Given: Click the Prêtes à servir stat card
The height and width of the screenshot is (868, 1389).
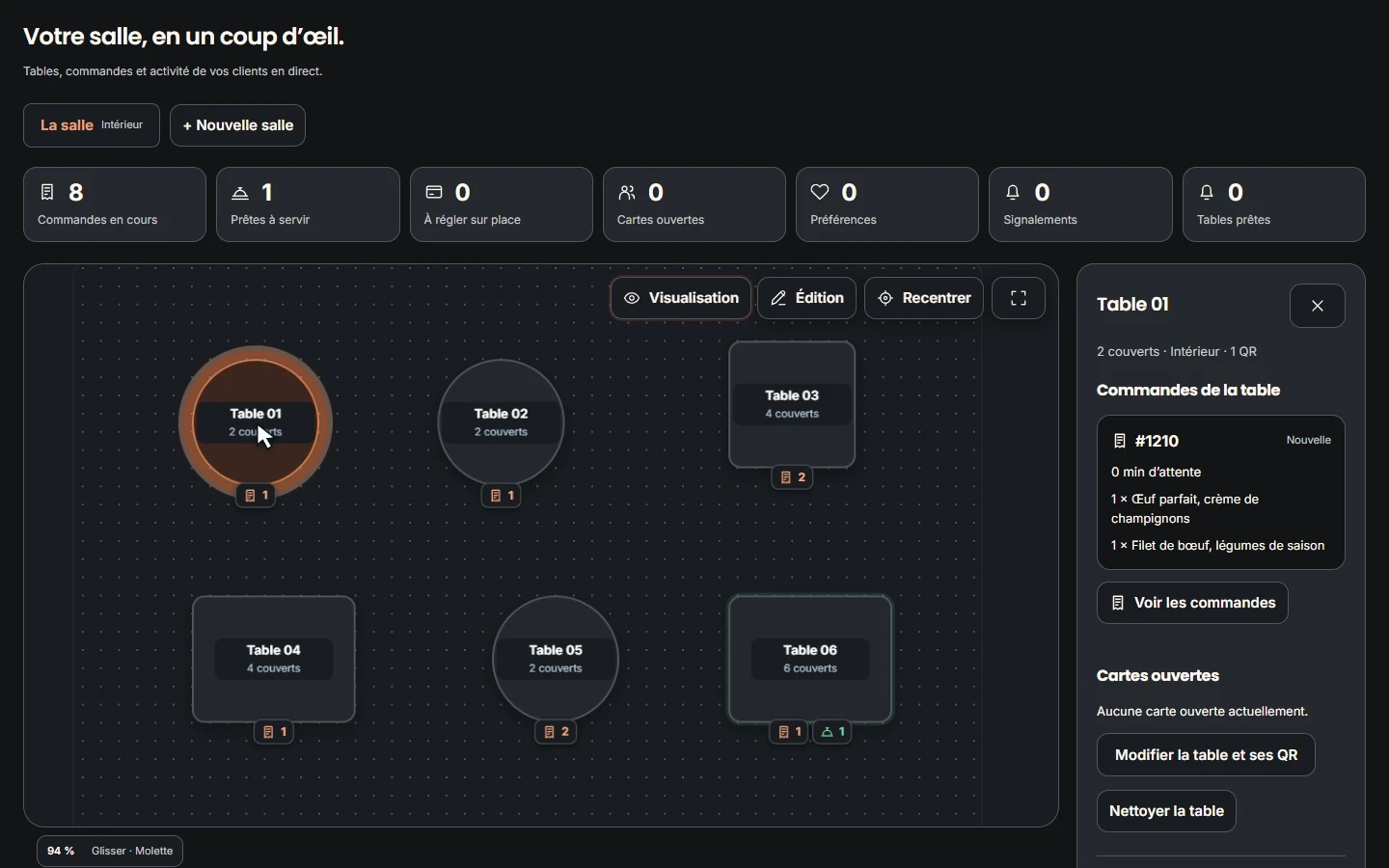Looking at the screenshot, I should pos(309,204).
